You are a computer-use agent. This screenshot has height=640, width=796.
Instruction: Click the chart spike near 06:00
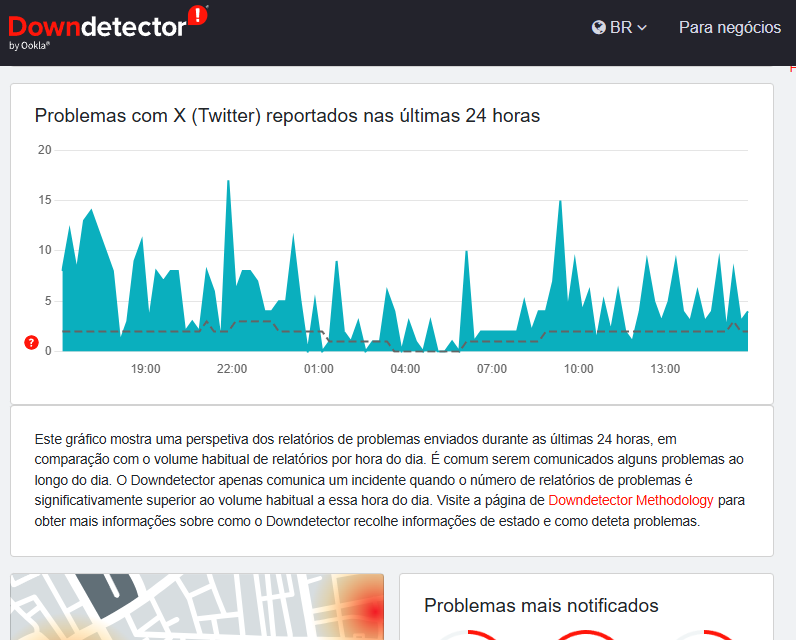pos(466,254)
